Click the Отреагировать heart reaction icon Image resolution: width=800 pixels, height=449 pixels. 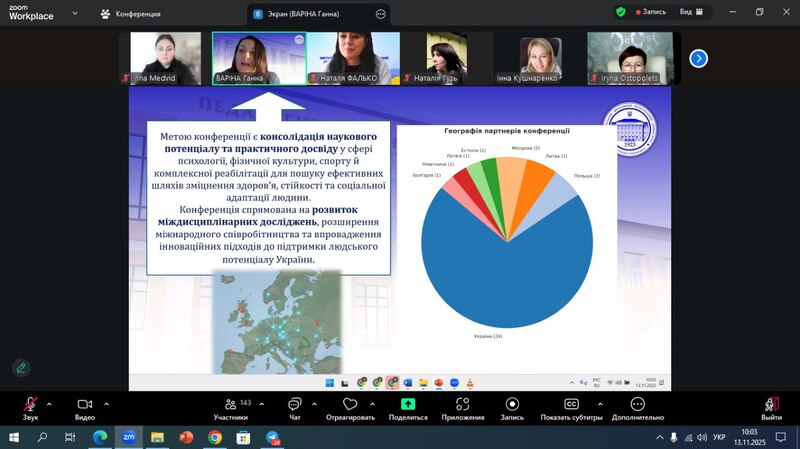pos(350,404)
